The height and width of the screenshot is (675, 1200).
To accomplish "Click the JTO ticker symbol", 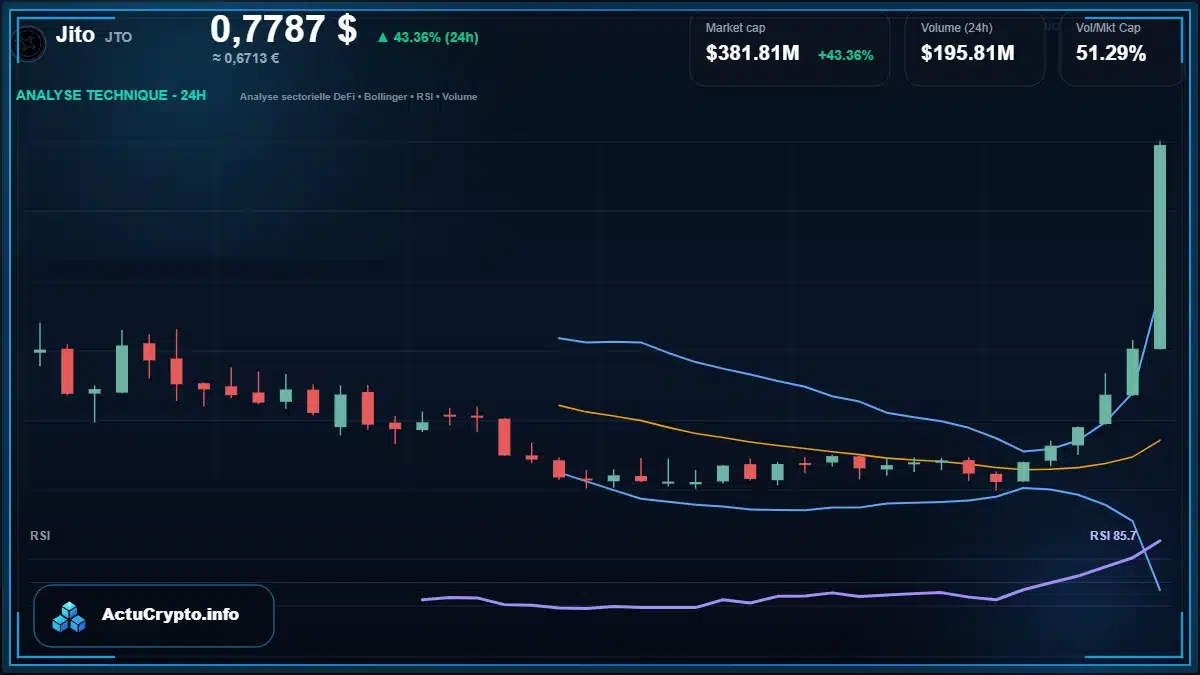I will 118,37.
